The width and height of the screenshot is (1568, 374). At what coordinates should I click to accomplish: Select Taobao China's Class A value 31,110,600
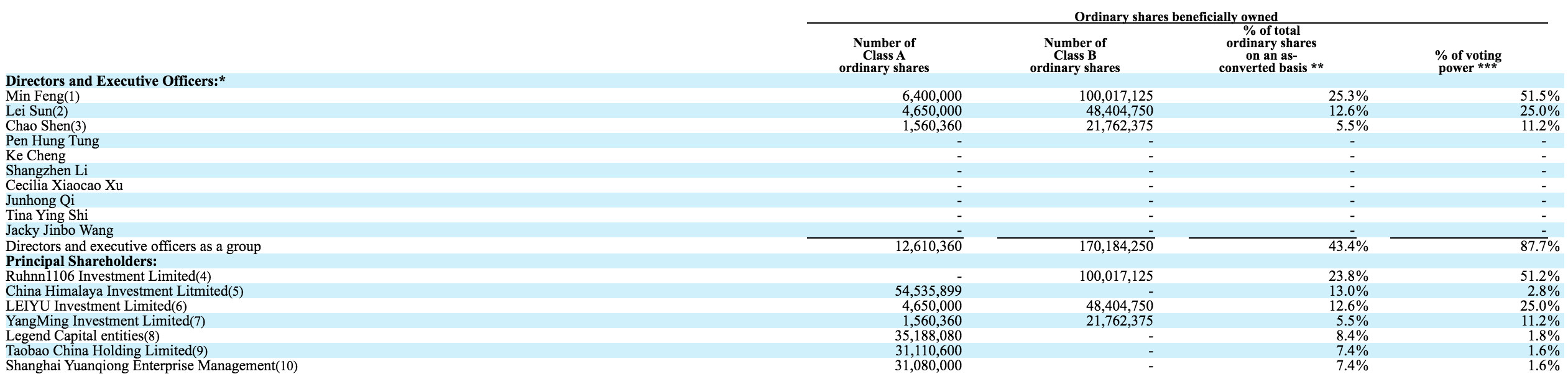coord(927,351)
